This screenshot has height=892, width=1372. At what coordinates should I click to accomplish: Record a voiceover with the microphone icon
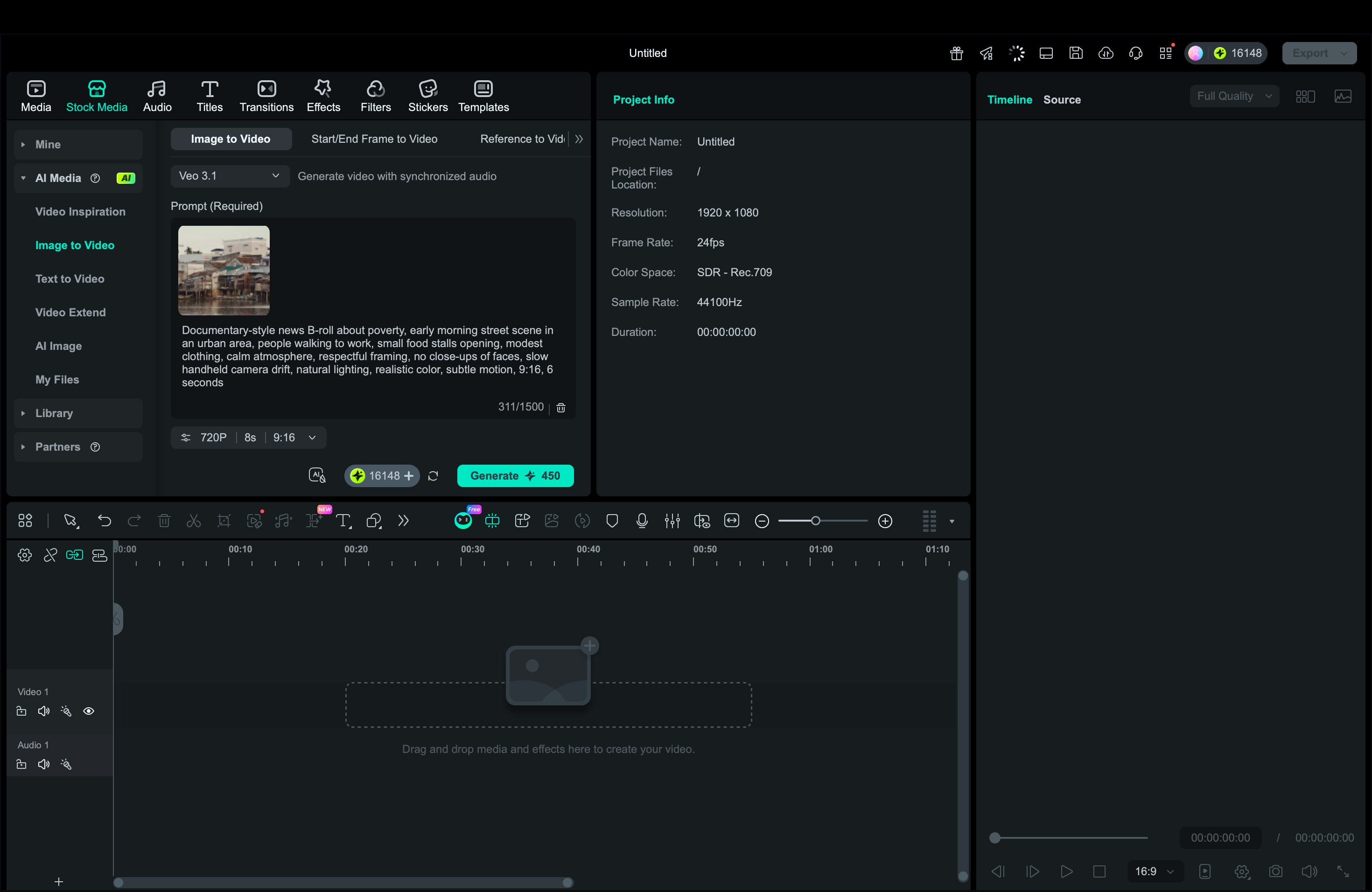tap(642, 520)
